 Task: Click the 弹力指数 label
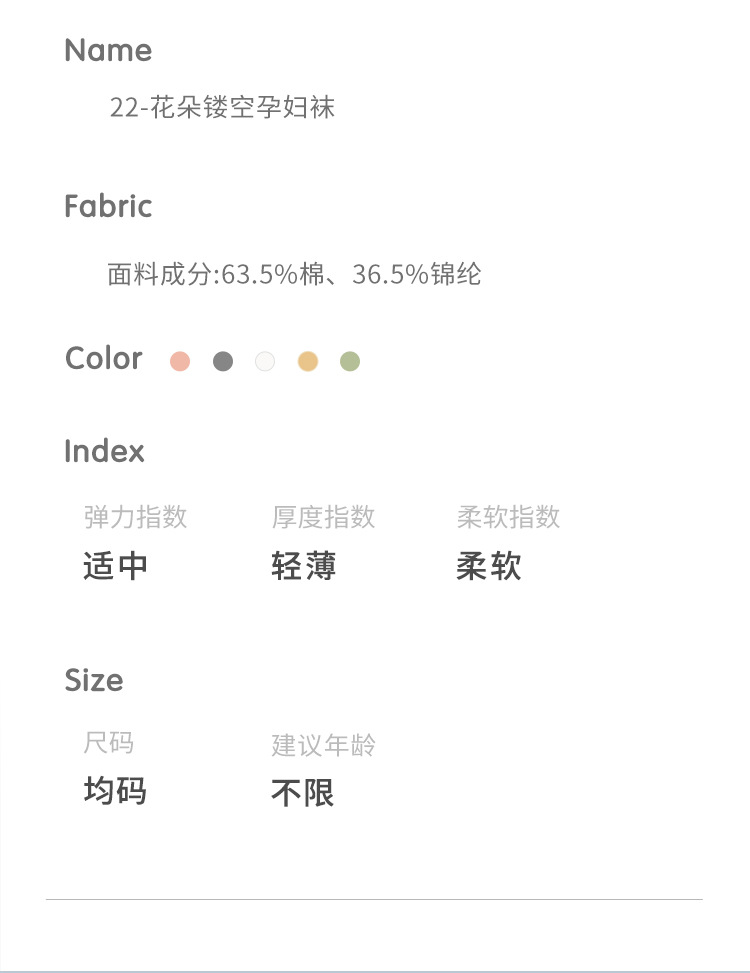point(135,517)
